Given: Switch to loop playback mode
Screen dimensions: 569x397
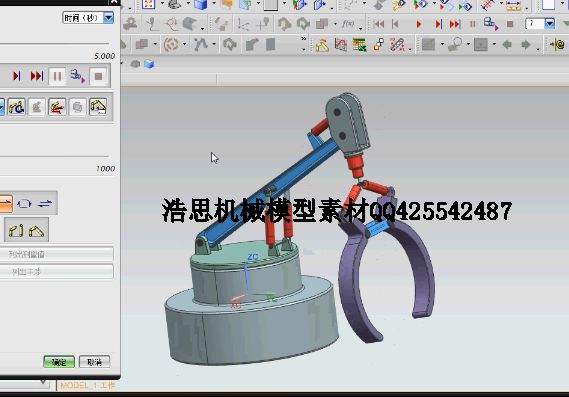Looking at the screenshot, I should pyautogui.click(x=24, y=204).
